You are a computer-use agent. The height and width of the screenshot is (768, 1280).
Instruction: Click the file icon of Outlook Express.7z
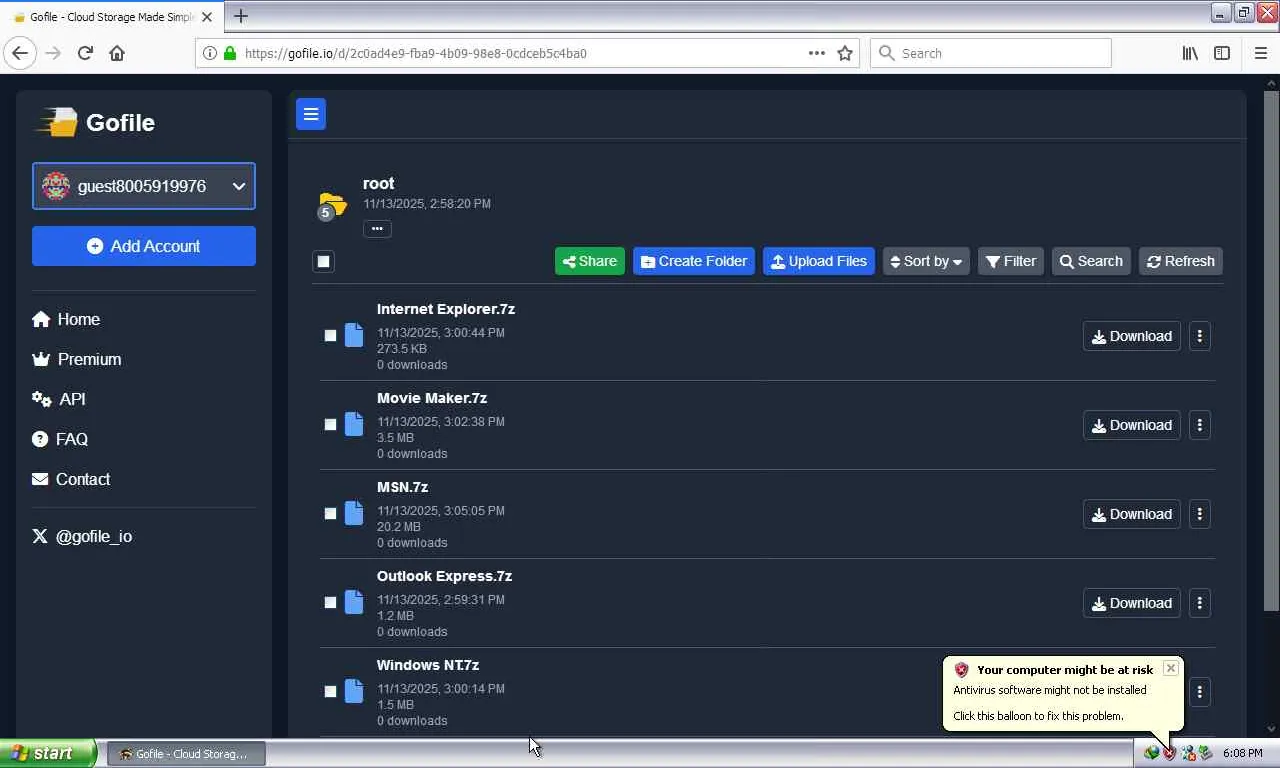[354, 602]
